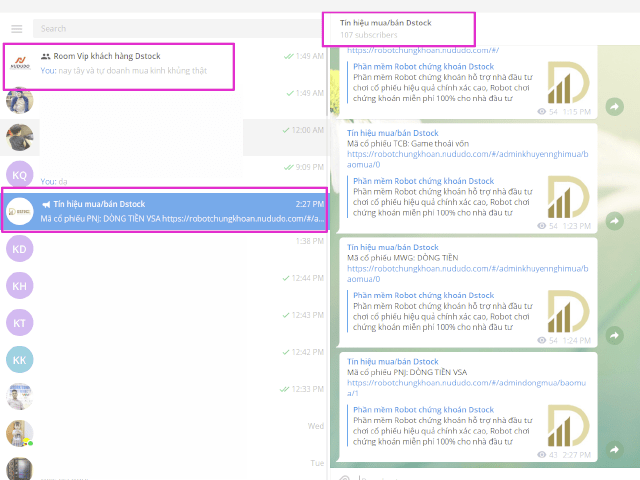Viewport: 640px width, 480px height.
Task: Open the top robotchungkhoan.nududo.com link
Action: (x=423, y=50)
